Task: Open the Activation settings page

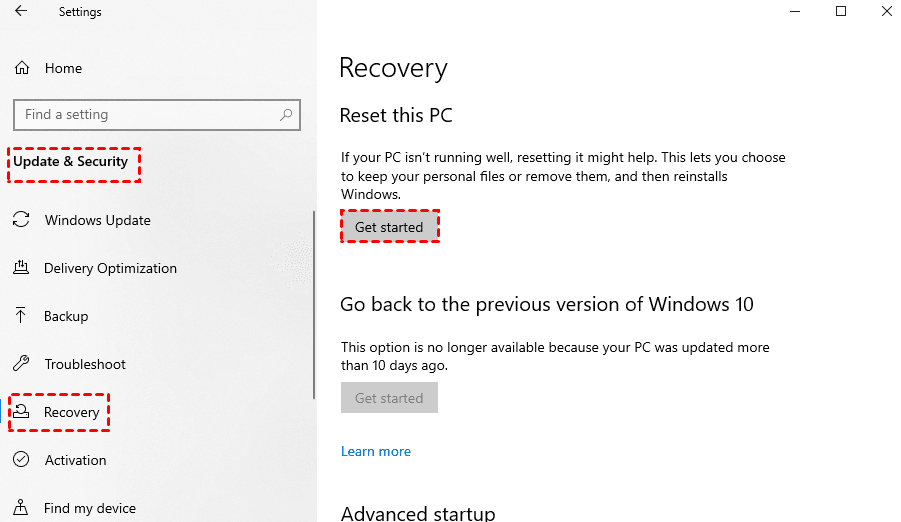Action: click(75, 460)
